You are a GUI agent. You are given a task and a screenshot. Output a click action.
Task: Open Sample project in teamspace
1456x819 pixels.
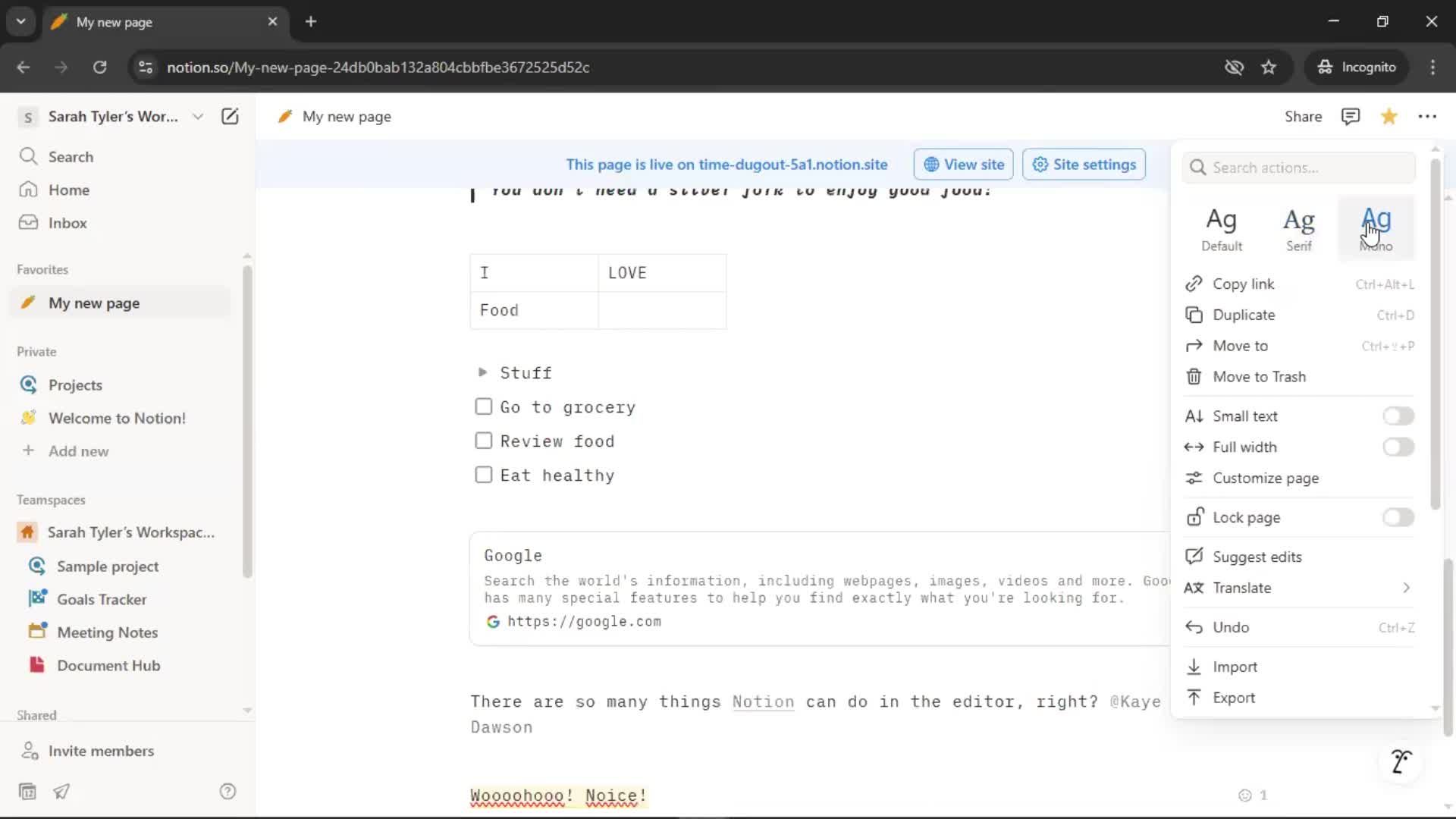click(108, 566)
